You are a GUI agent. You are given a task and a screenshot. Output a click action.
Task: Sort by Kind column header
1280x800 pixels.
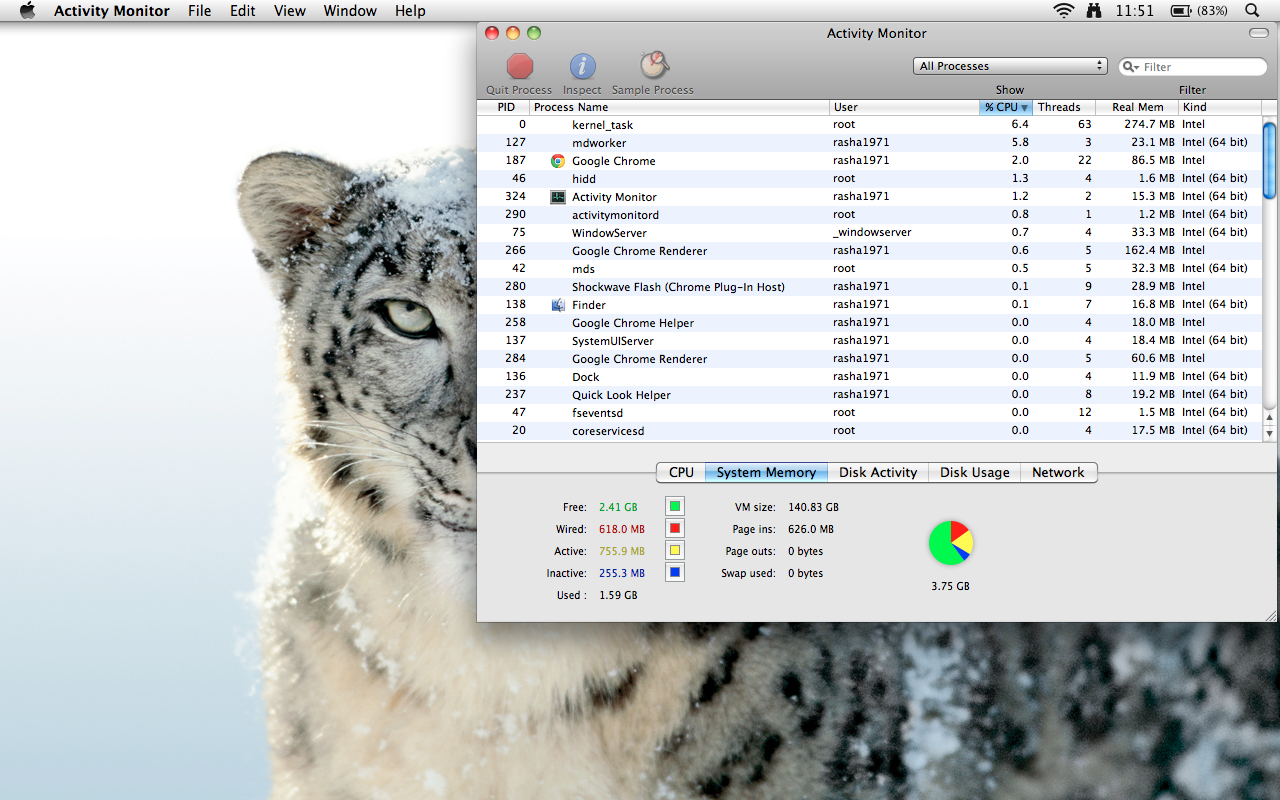[1219, 107]
